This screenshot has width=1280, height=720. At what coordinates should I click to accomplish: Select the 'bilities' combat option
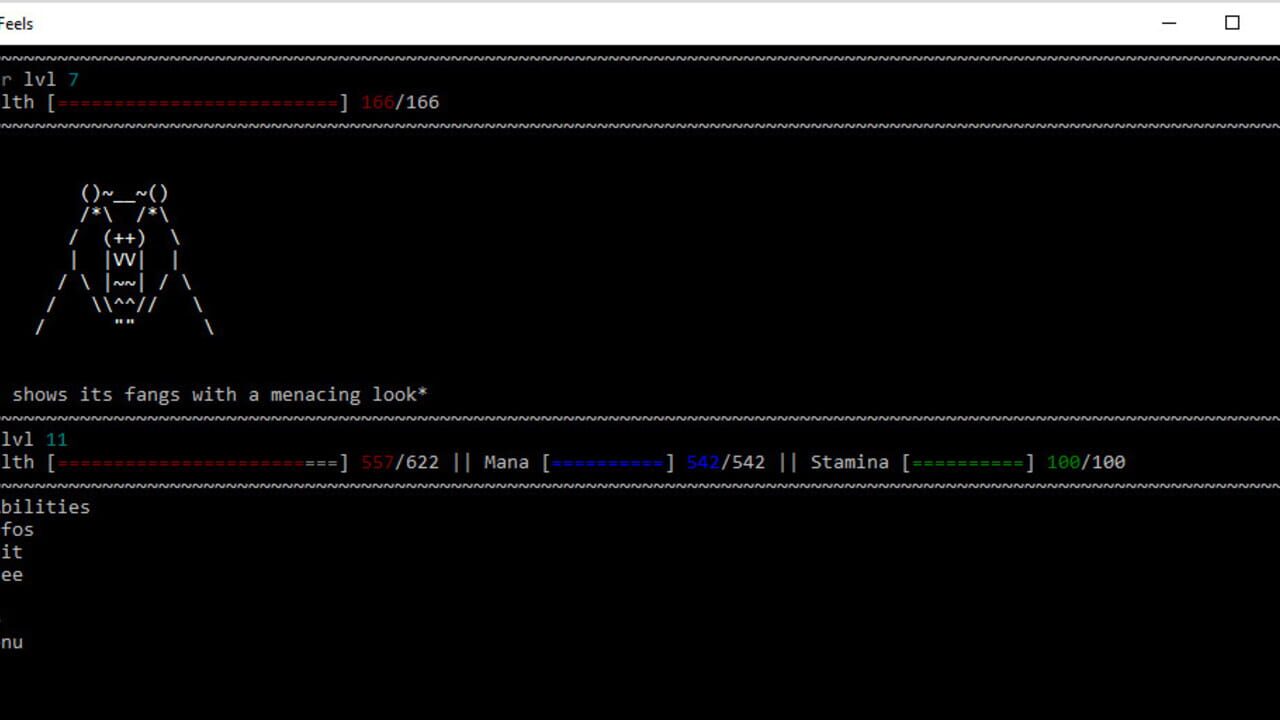(x=45, y=507)
